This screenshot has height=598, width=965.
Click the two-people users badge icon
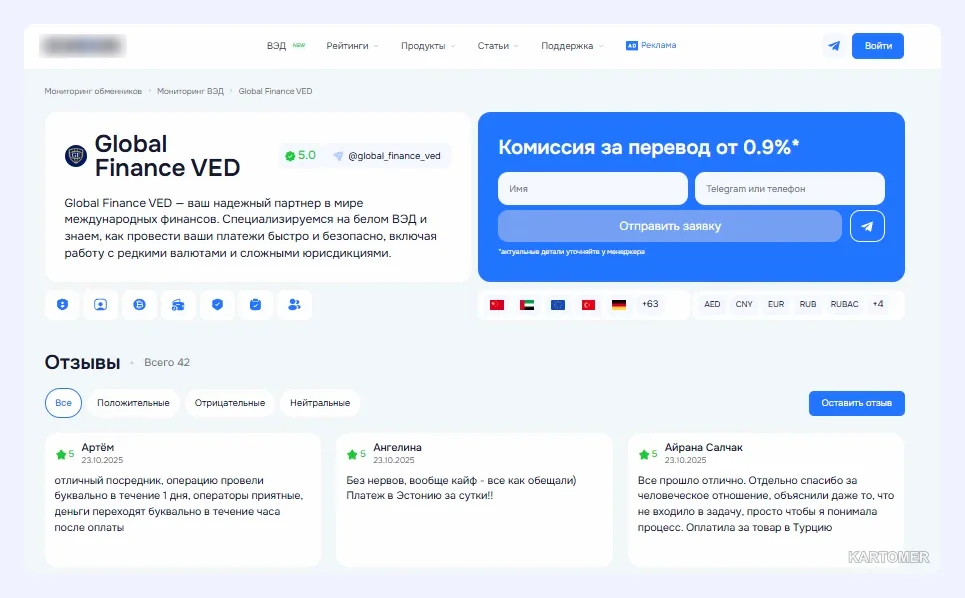(294, 305)
